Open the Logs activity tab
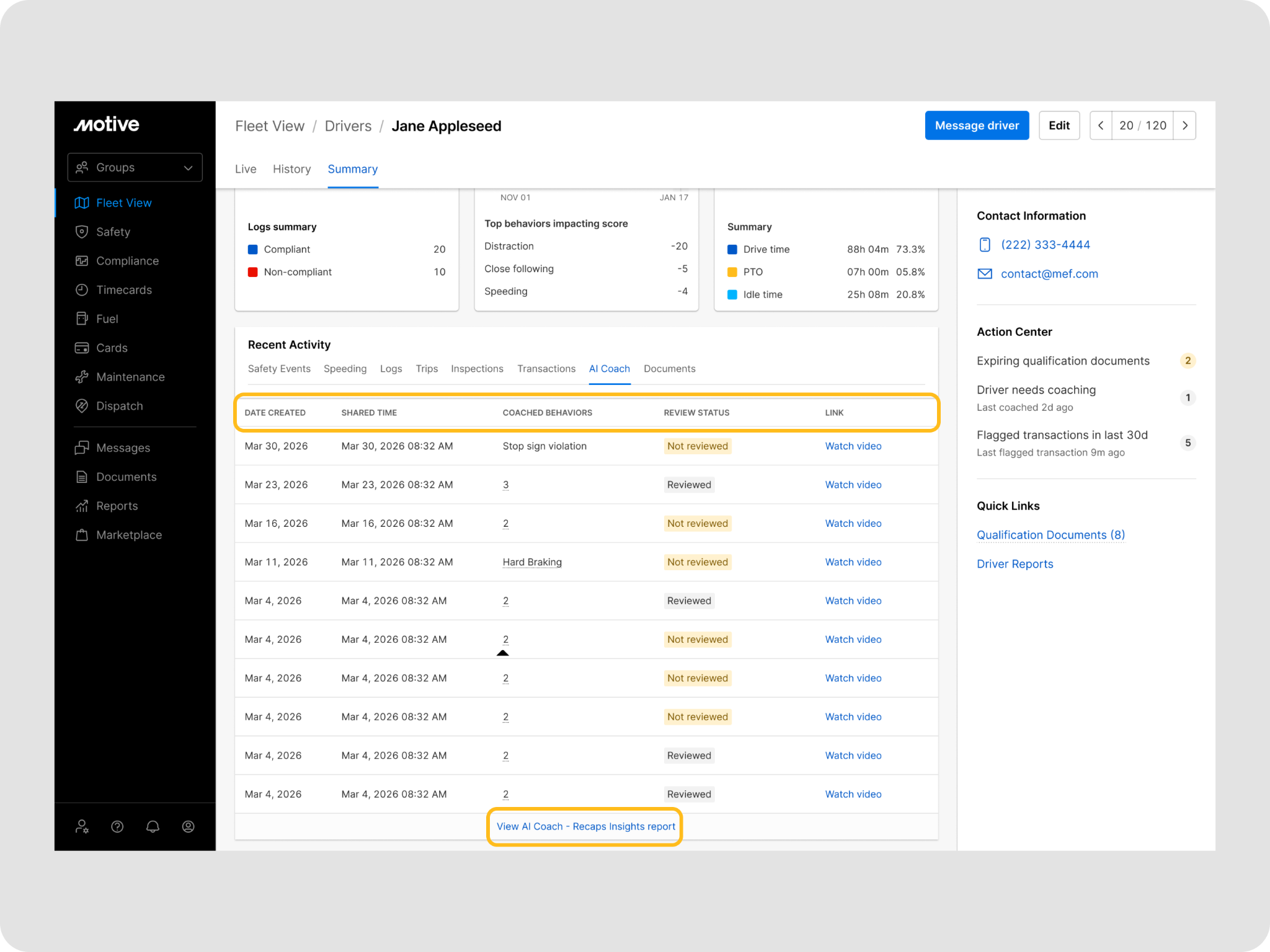1270x952 pixels. click(x=391, y=369)
